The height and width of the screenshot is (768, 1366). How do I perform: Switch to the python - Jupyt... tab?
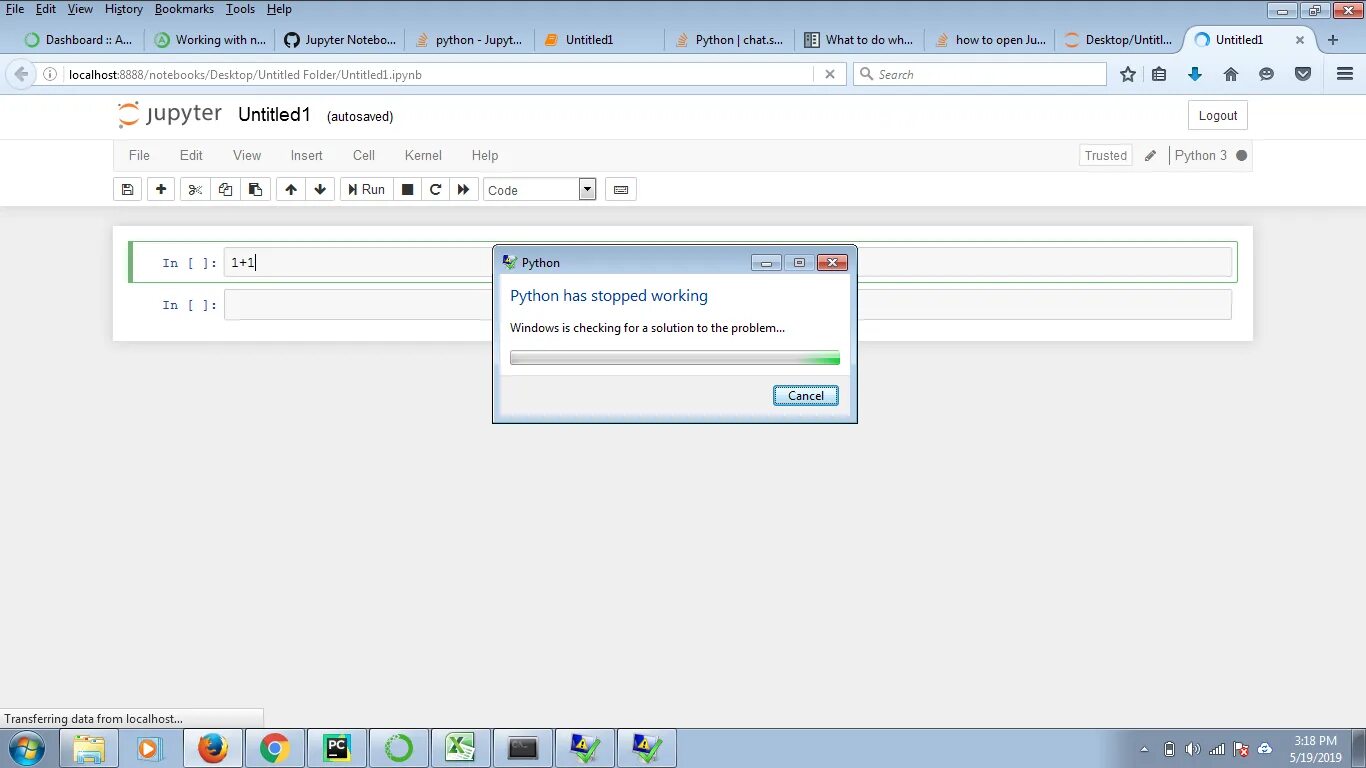click(469, 40)
